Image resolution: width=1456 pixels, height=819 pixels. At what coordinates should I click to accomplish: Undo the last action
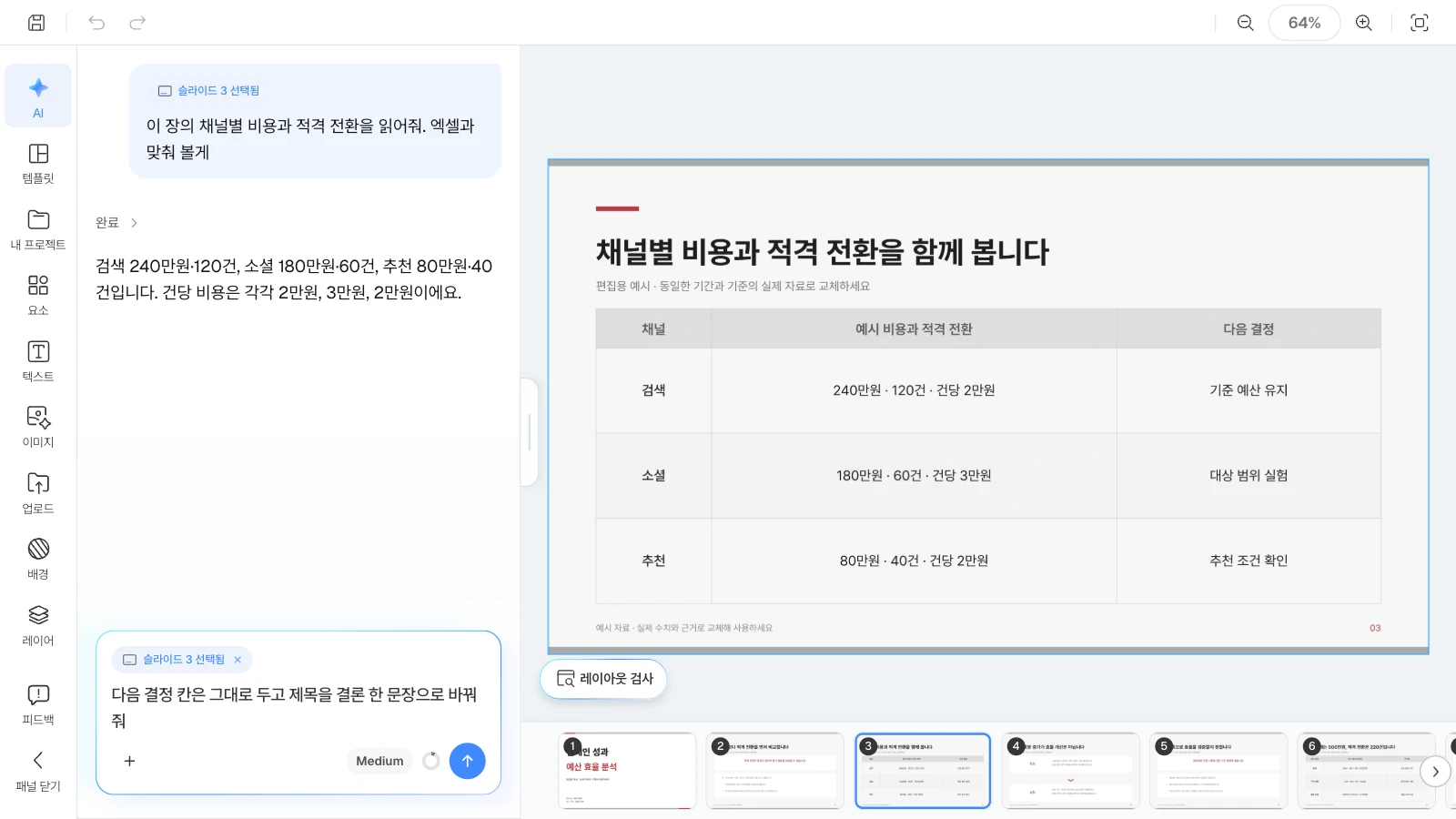pyautogui.click(x=96, y=23)
